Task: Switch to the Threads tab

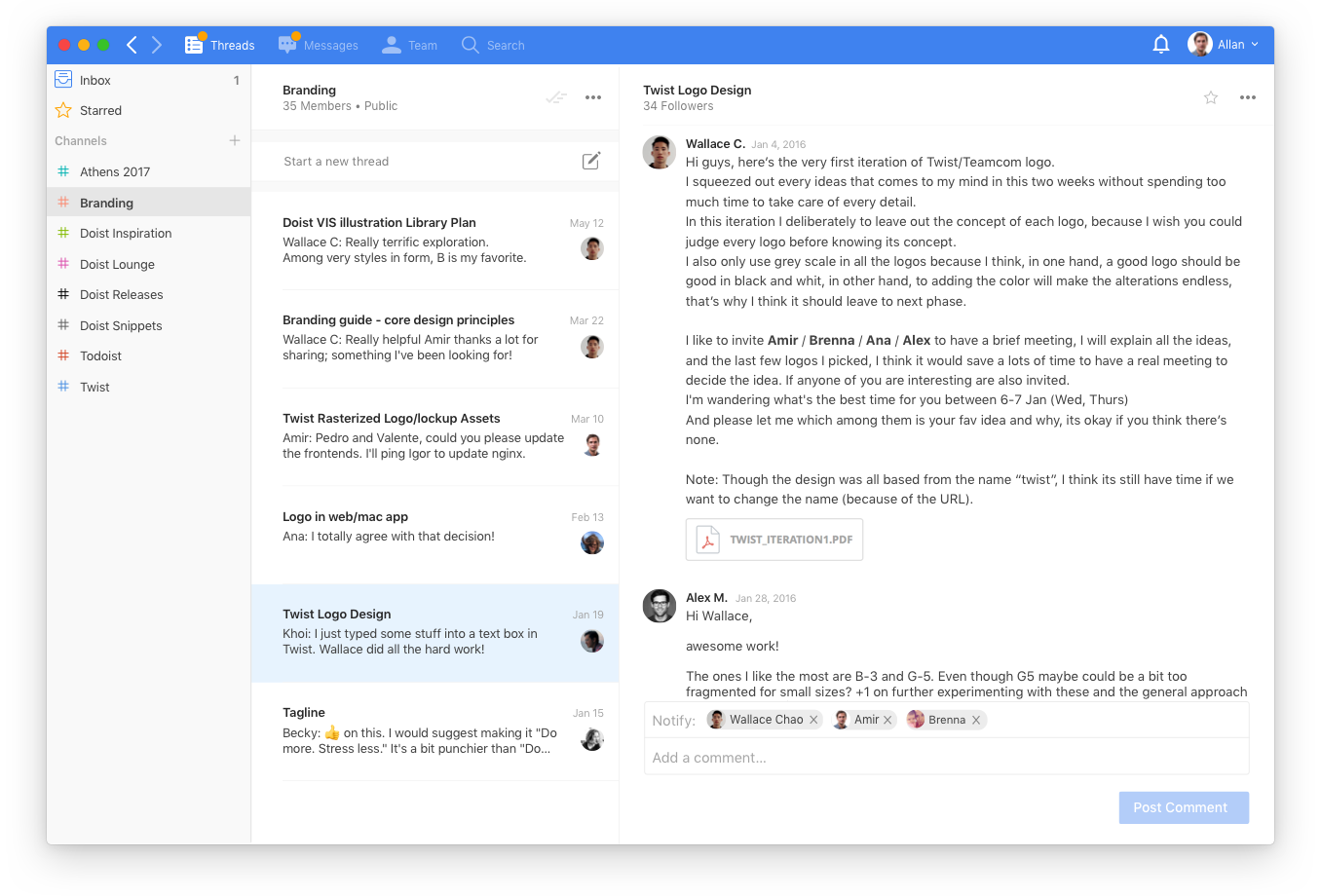Action: tap(220, 44)
